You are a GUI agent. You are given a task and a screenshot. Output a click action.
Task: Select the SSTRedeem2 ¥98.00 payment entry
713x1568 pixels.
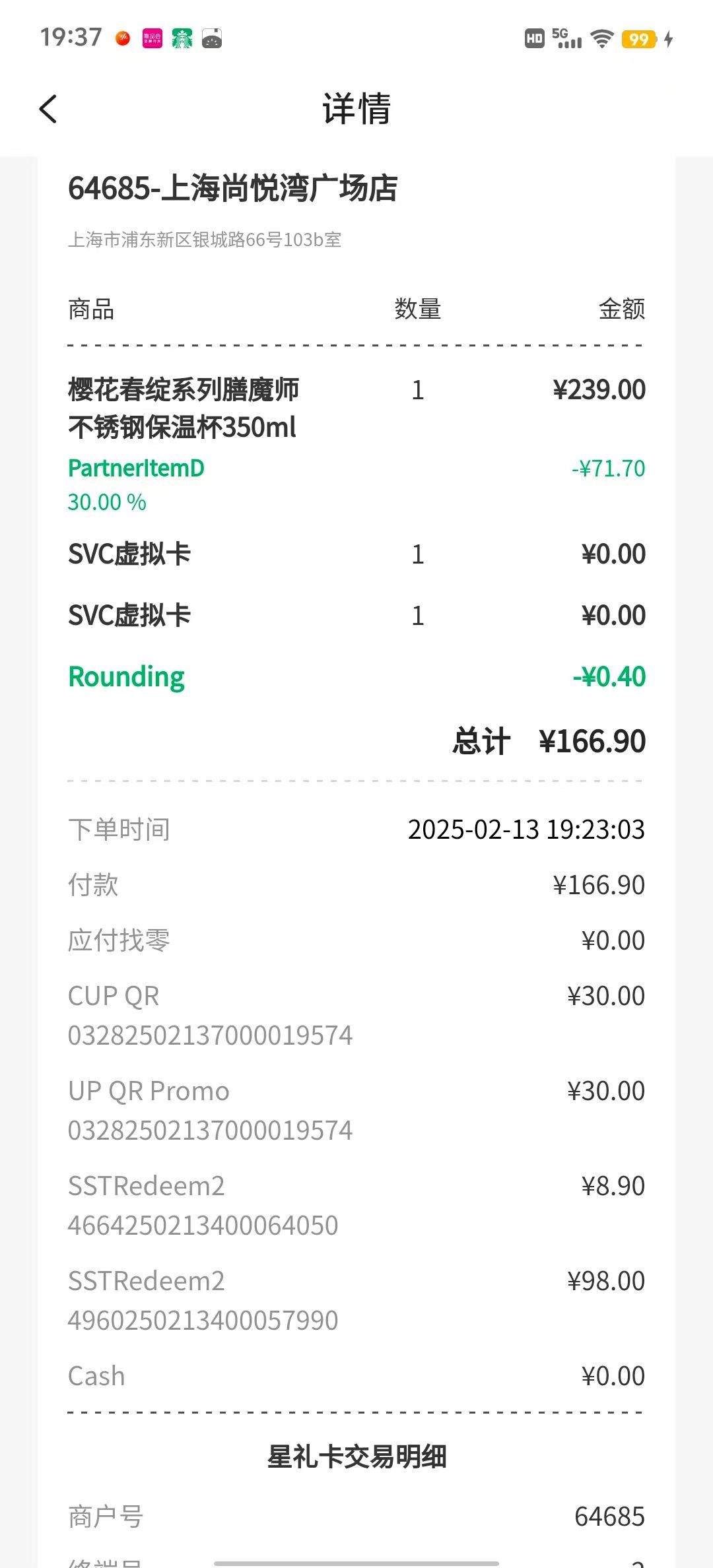point(356,1300)
